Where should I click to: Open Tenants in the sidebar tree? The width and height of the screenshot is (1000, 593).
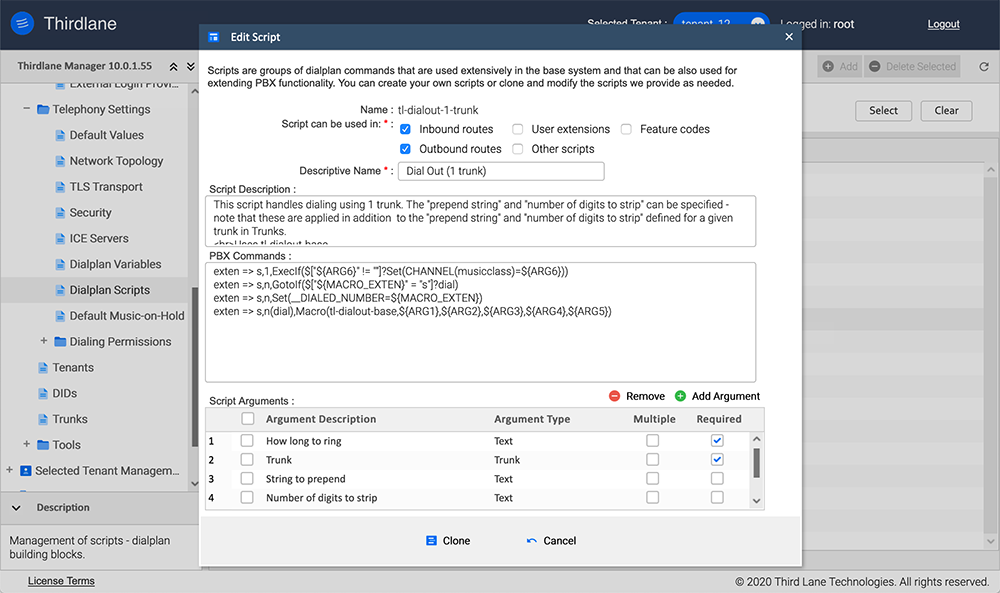click(x=73, y=368)
